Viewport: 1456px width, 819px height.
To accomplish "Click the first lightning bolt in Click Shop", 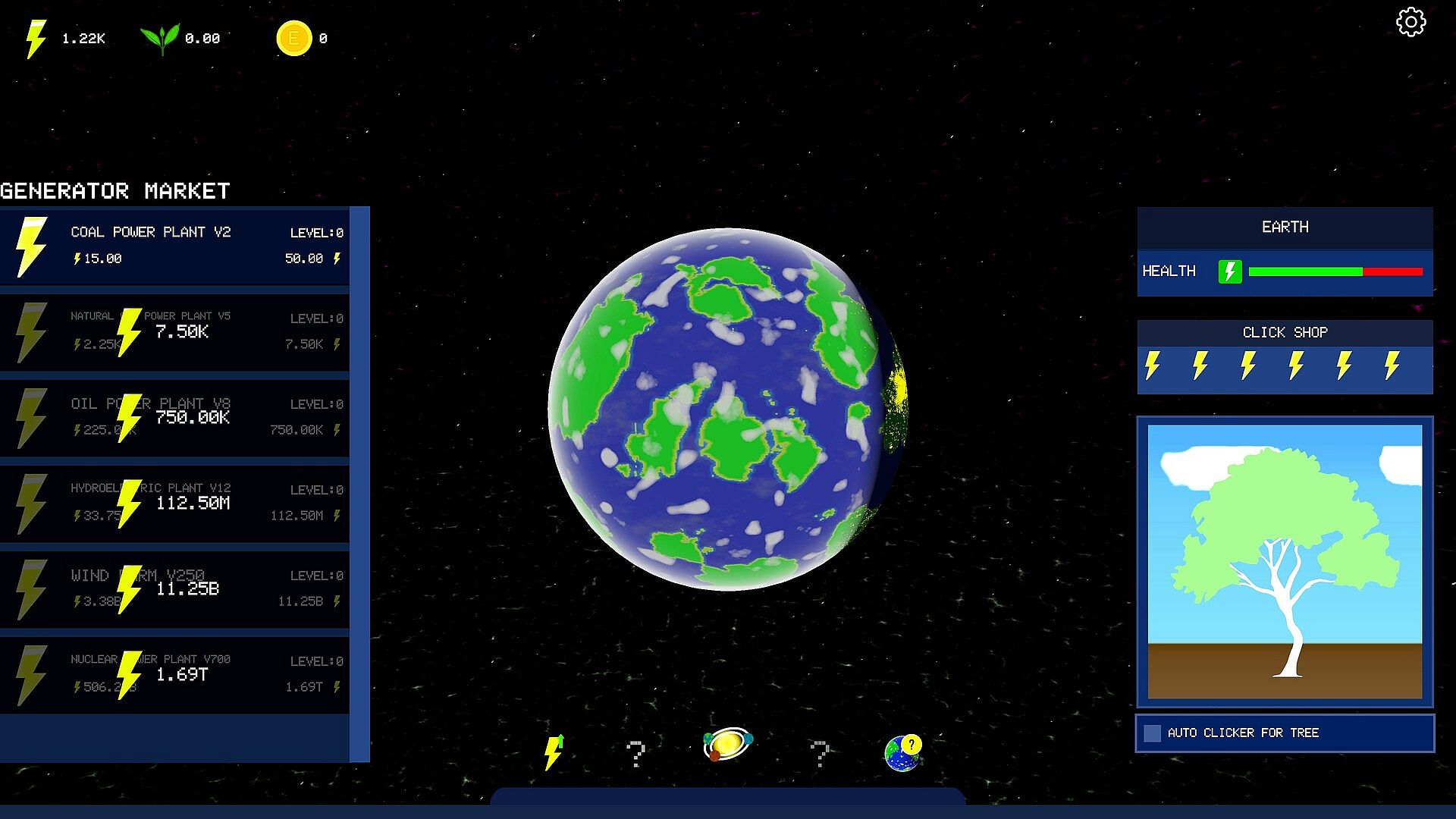I will (1153, 366).
